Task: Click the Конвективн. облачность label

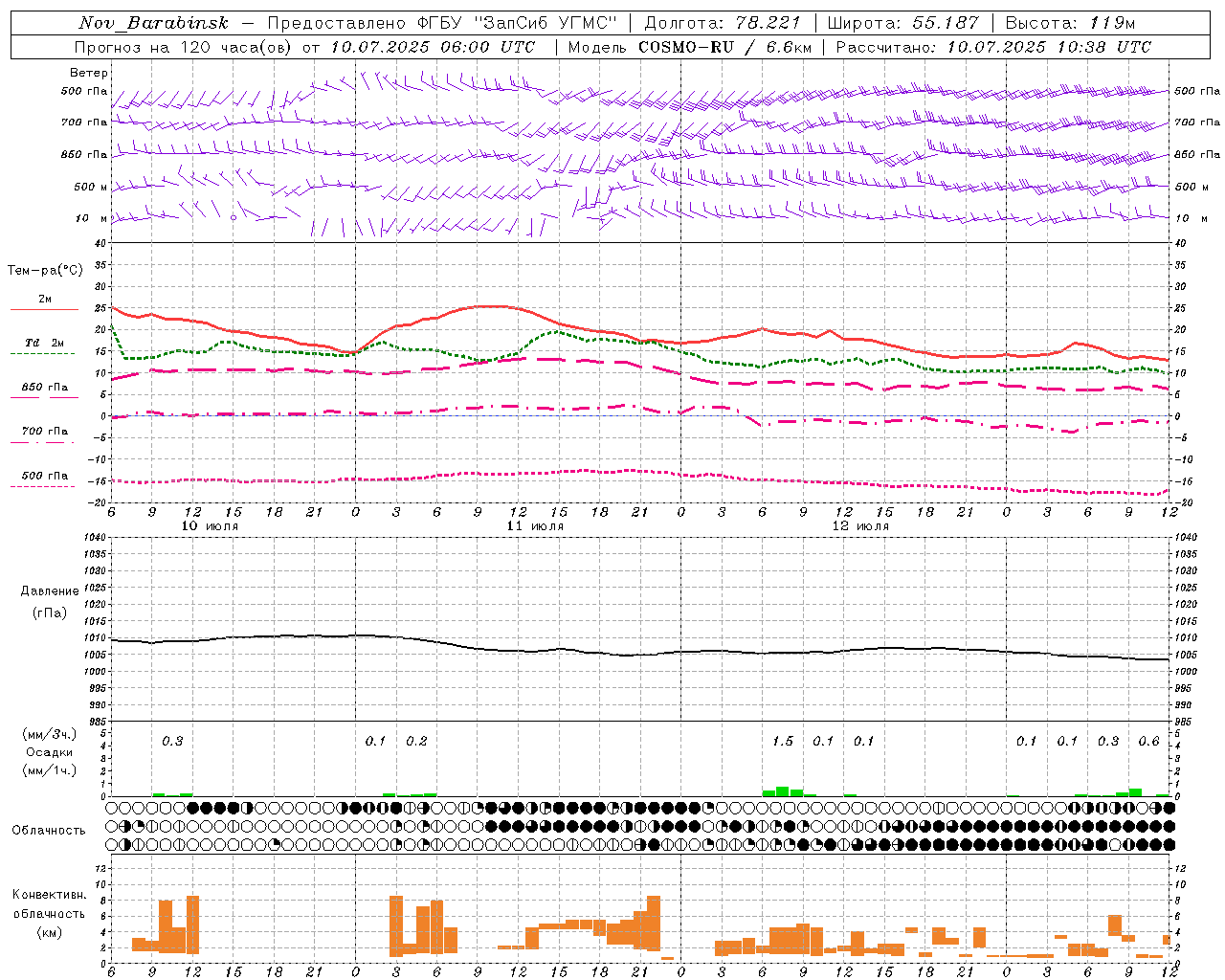Action: tap(49, 904)
